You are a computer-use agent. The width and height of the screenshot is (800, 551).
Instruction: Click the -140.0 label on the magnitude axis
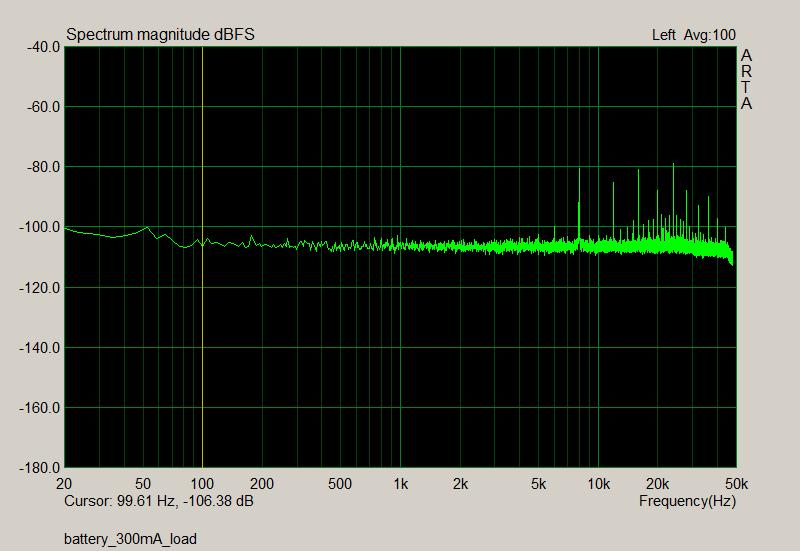[40, 348]
